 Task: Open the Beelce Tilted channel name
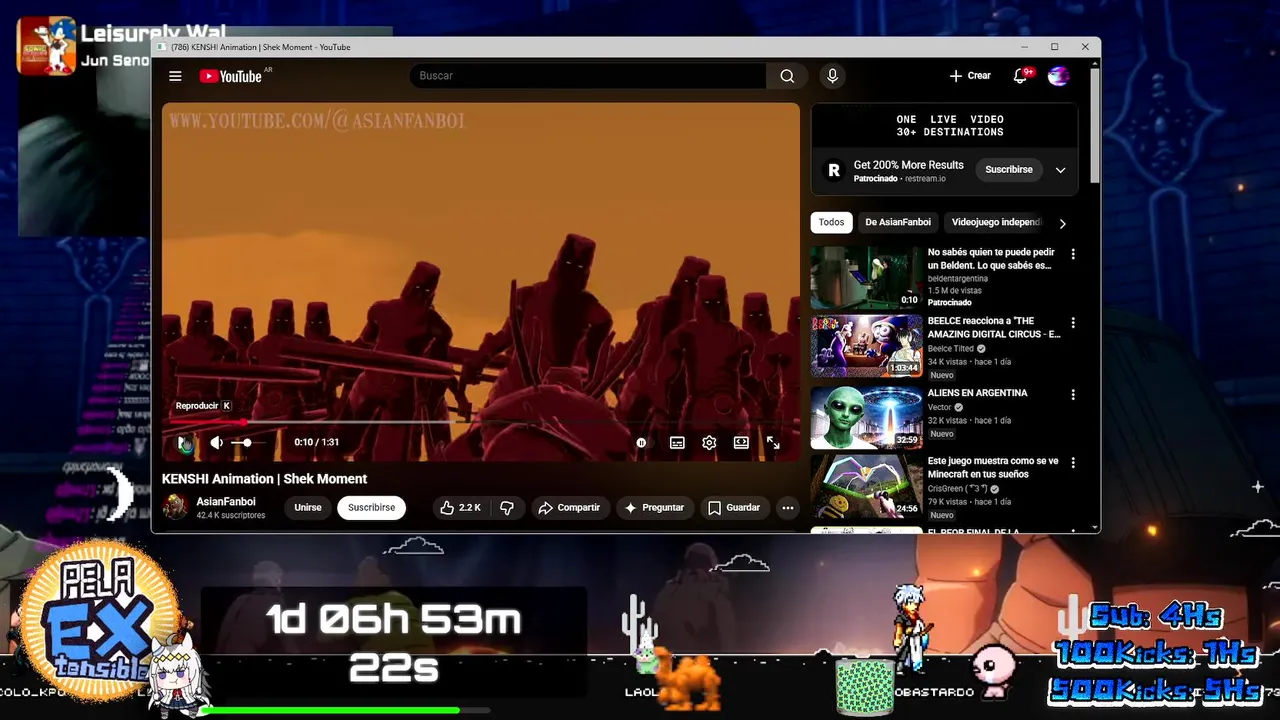[x=951, y=349]
